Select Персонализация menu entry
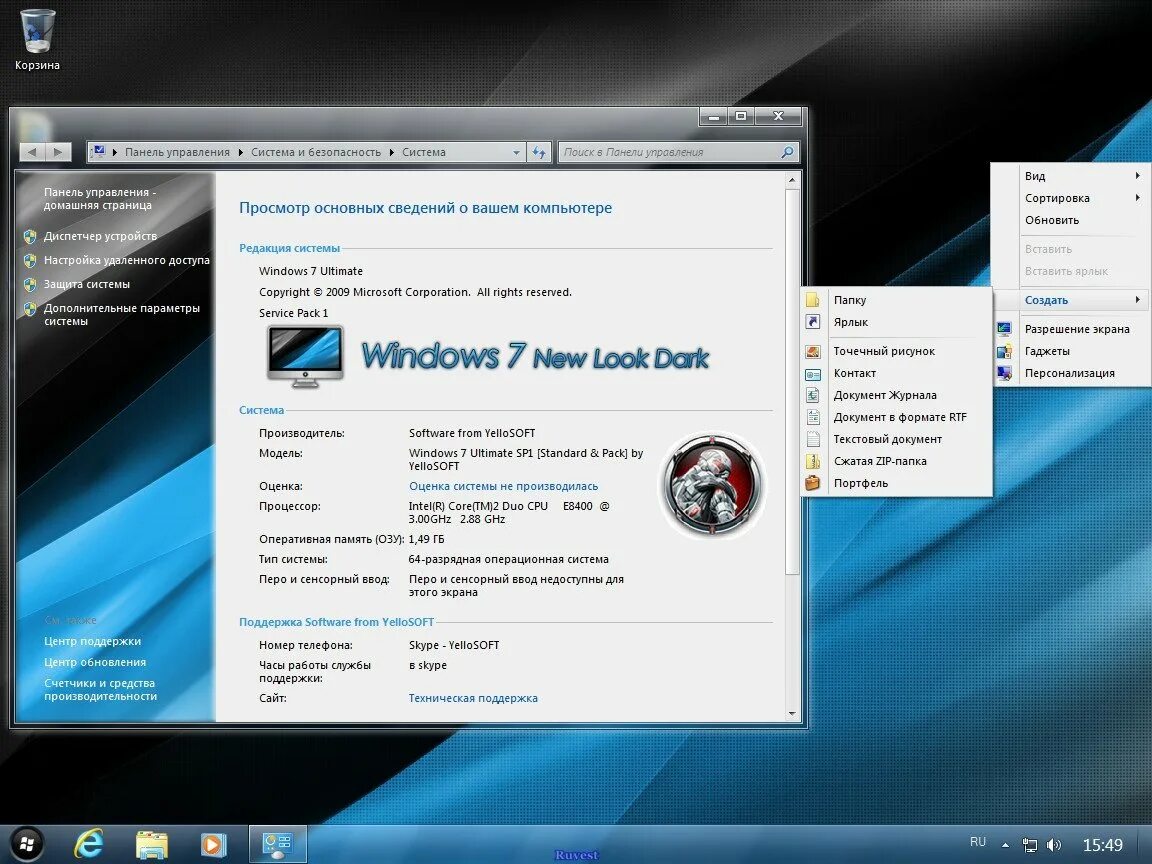The height and width of the screenshot is (864, 1152). [x=1070, y=373]
